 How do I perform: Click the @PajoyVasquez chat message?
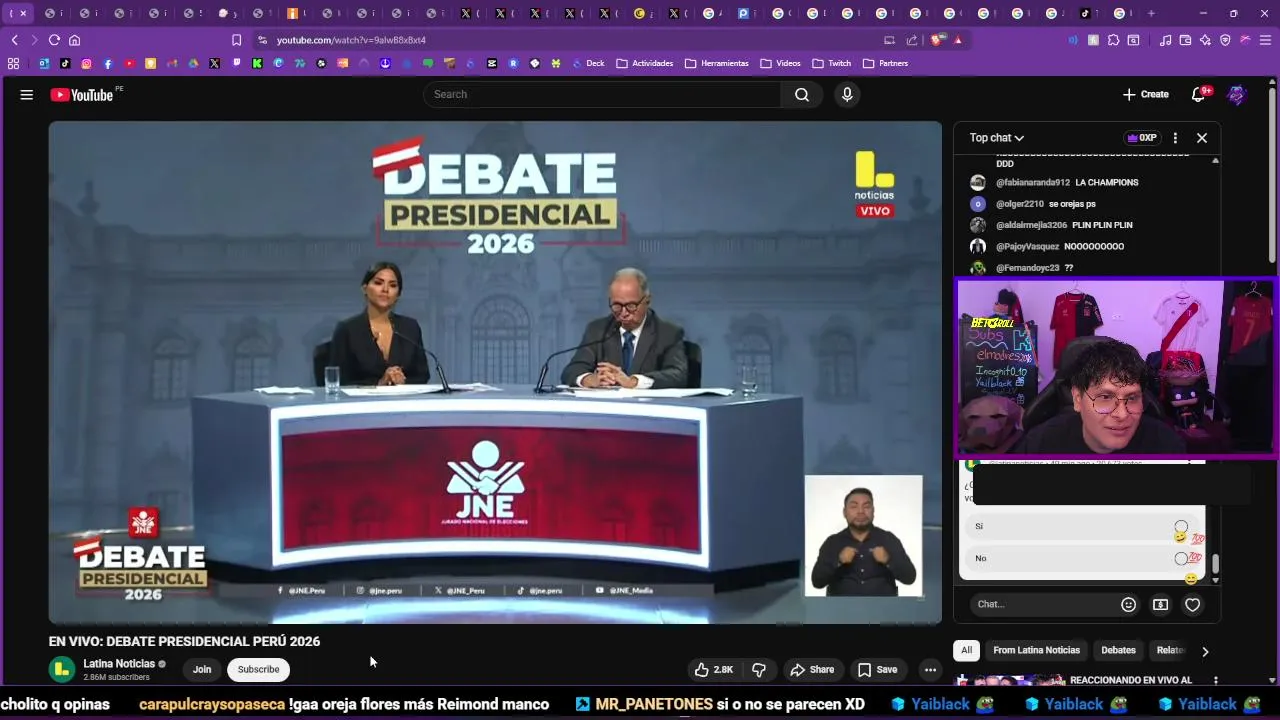(1094, 246)
